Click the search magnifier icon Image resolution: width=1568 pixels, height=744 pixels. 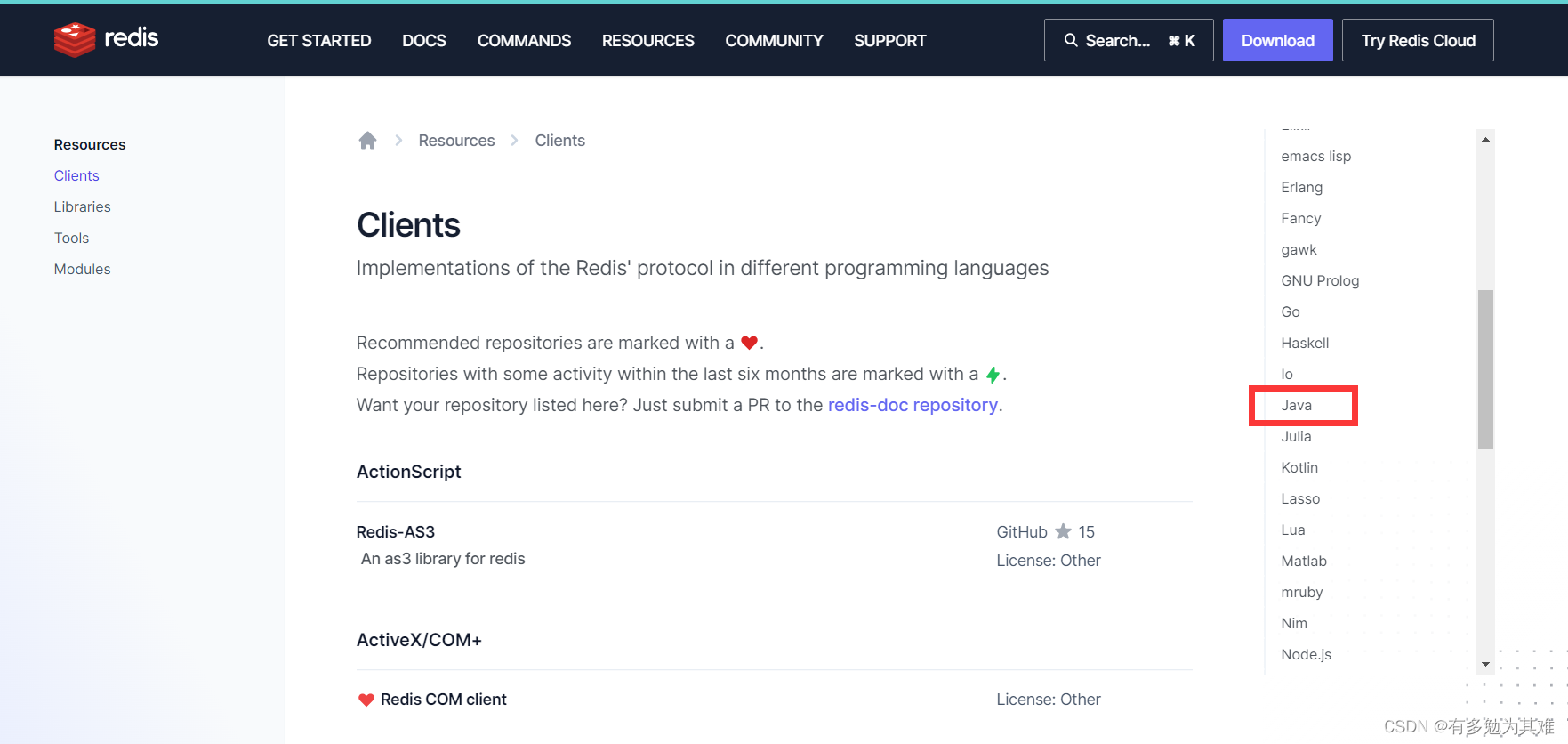tap(1071, 40)
